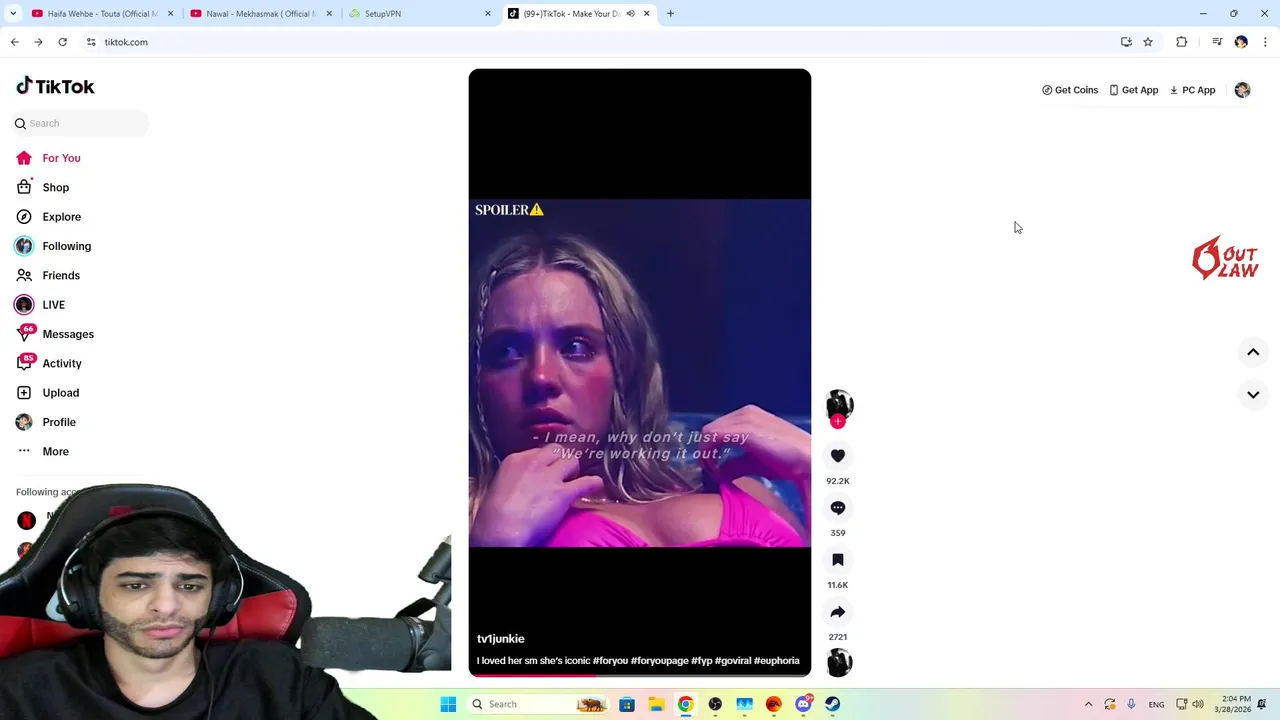Open the spinning sound disc below share
The image size is (1280, 720).
coord(839,662)
